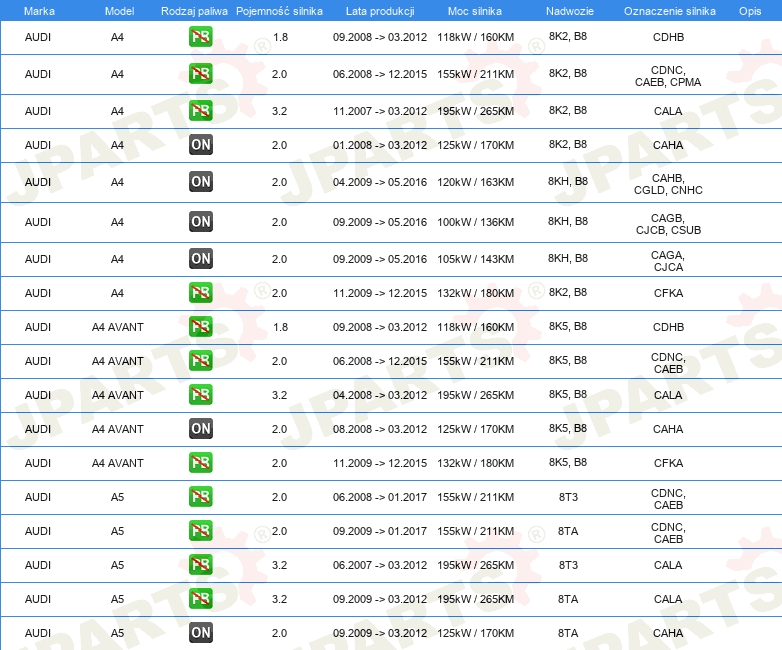782x650 pixels.
Task: Select the engine code cell CAGB, CJCB, CSUB
Action: (x=668, y=224)
